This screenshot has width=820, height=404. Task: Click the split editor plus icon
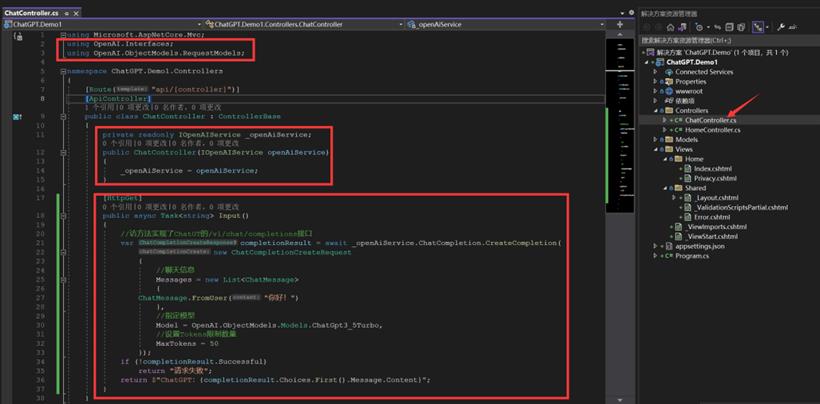620,24
